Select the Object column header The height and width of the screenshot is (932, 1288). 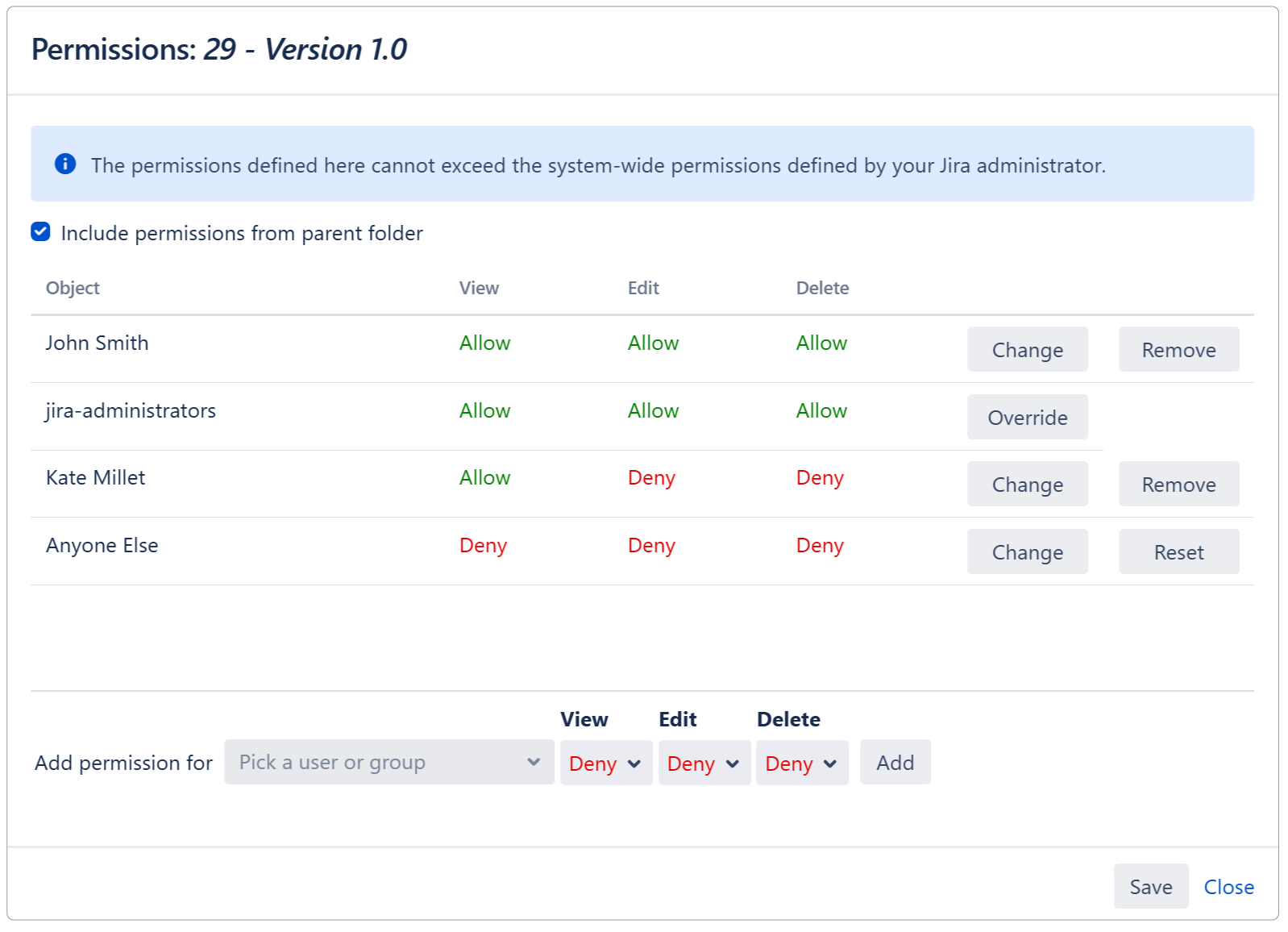[73, 287]
